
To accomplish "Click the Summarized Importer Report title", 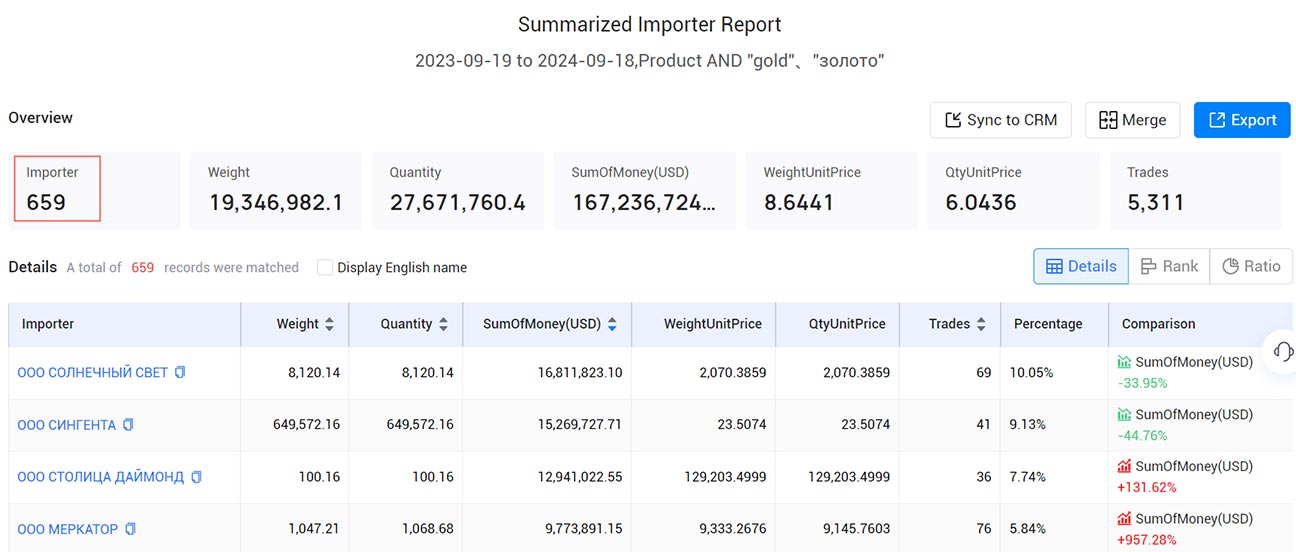I will 650,24.
